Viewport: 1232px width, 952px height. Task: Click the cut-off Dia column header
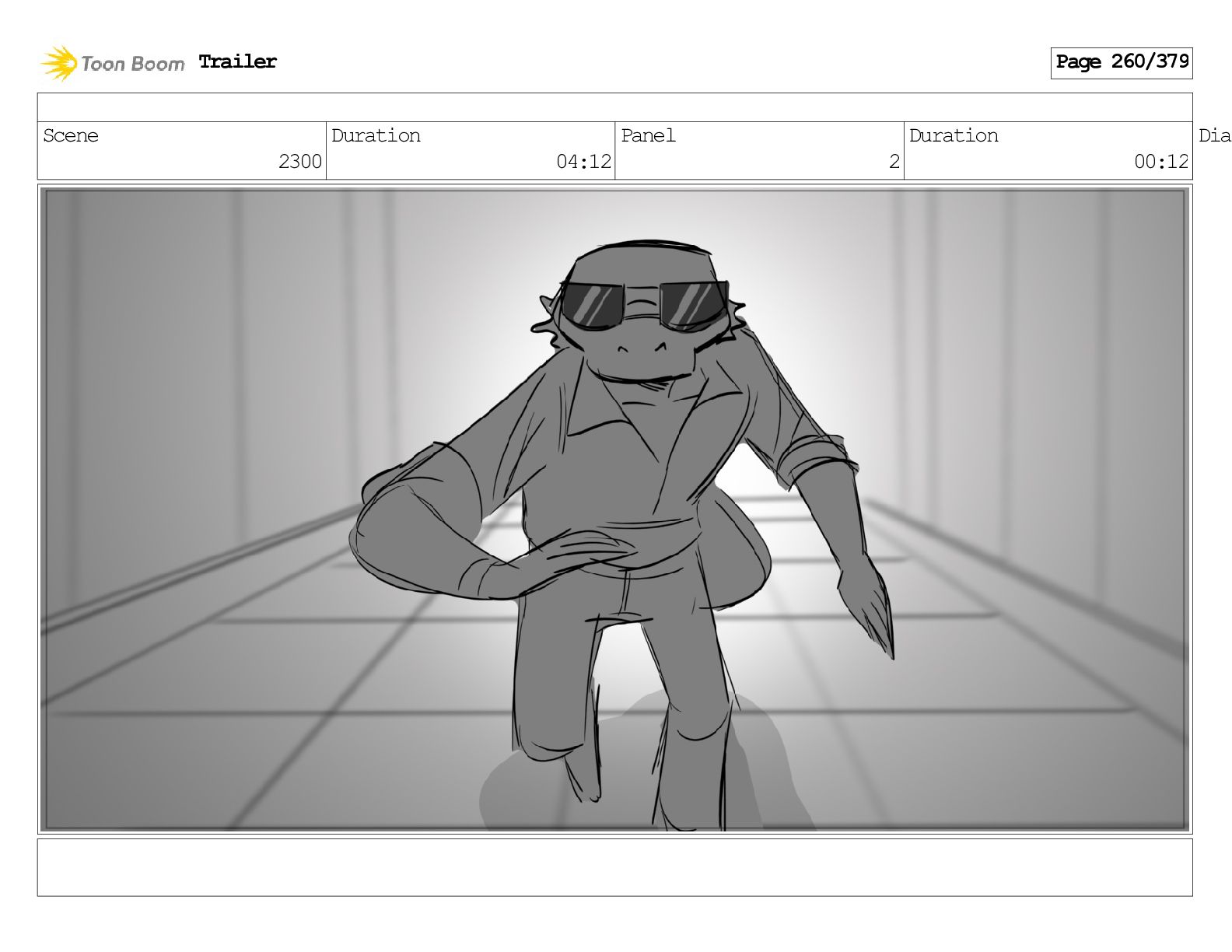tap(1214, 135)
